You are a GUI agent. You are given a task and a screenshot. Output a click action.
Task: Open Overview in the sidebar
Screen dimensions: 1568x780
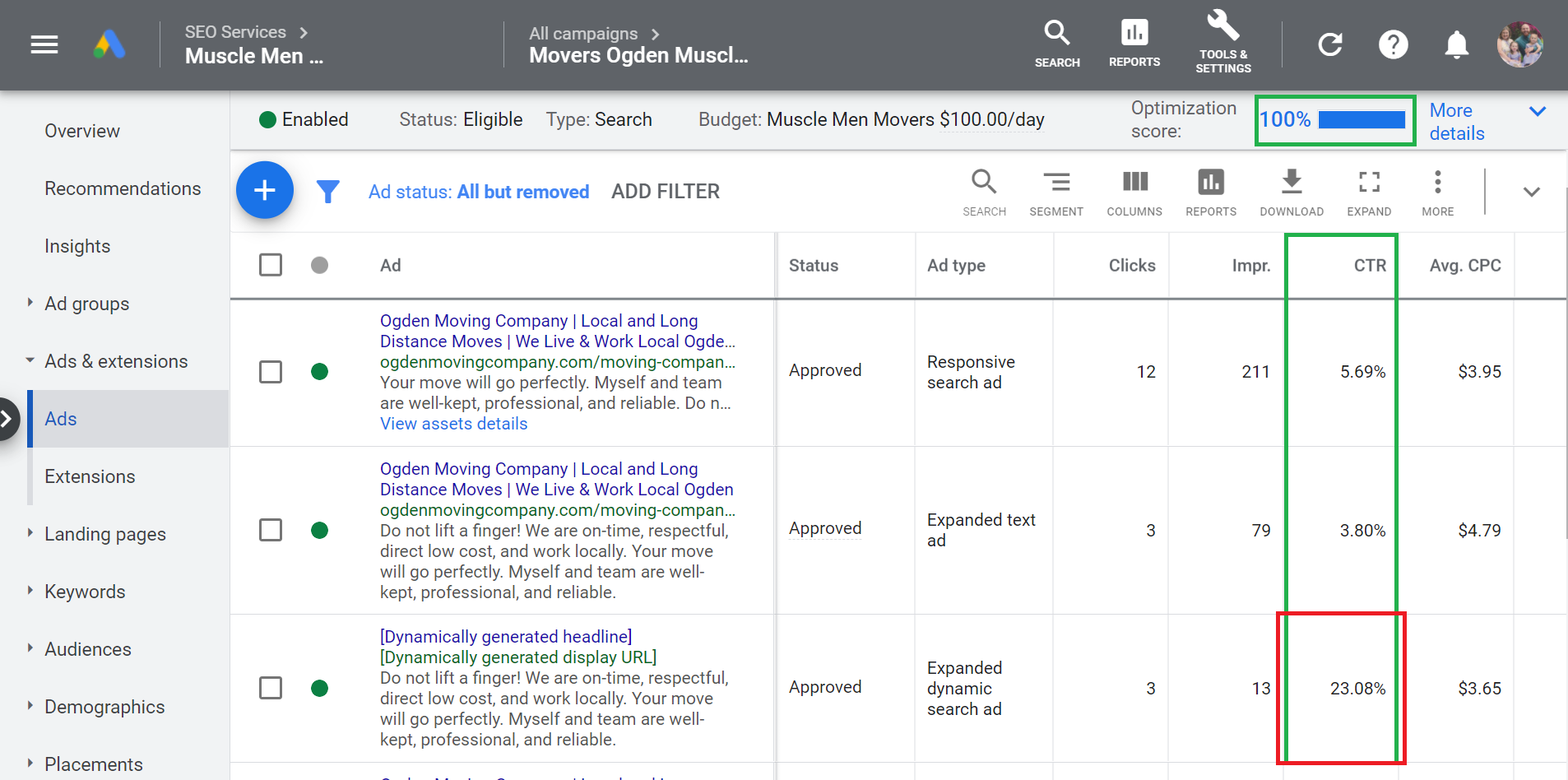82,131
